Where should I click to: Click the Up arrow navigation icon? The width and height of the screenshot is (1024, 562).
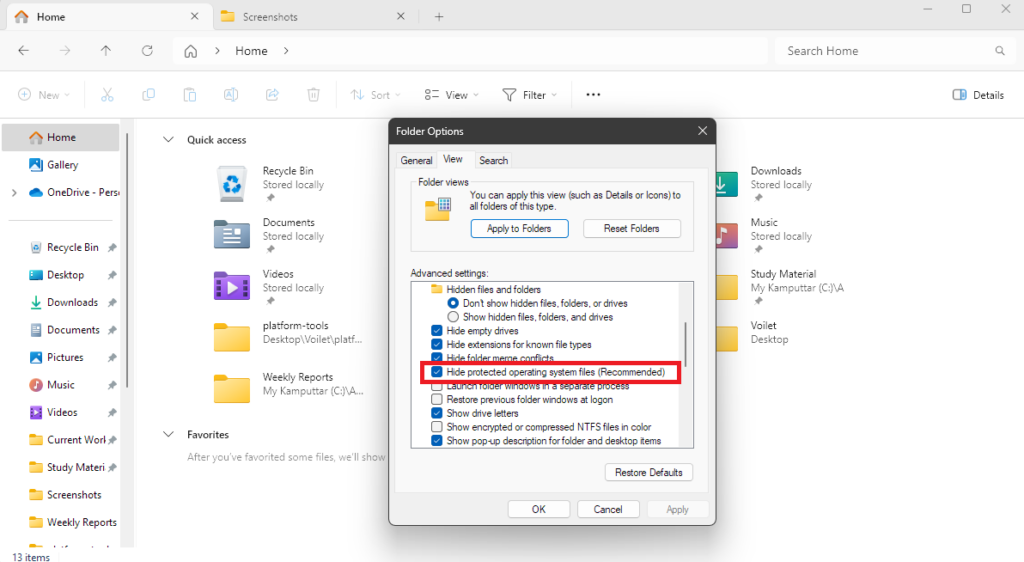click(x=106, y=51)
